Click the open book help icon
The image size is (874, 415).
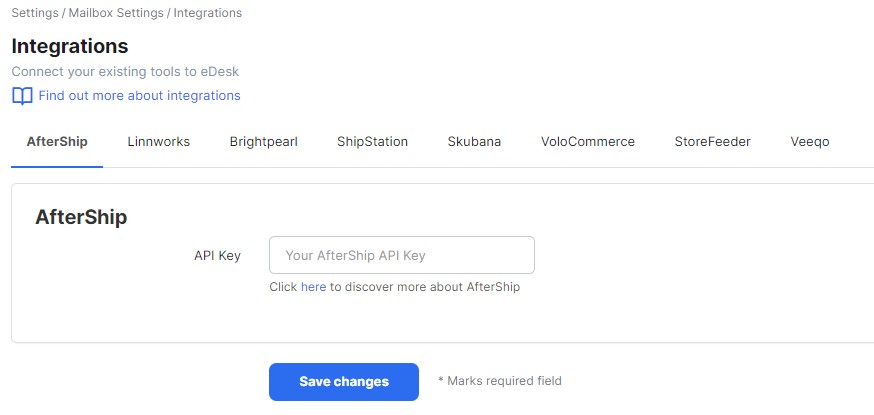[x=22, y=96]
